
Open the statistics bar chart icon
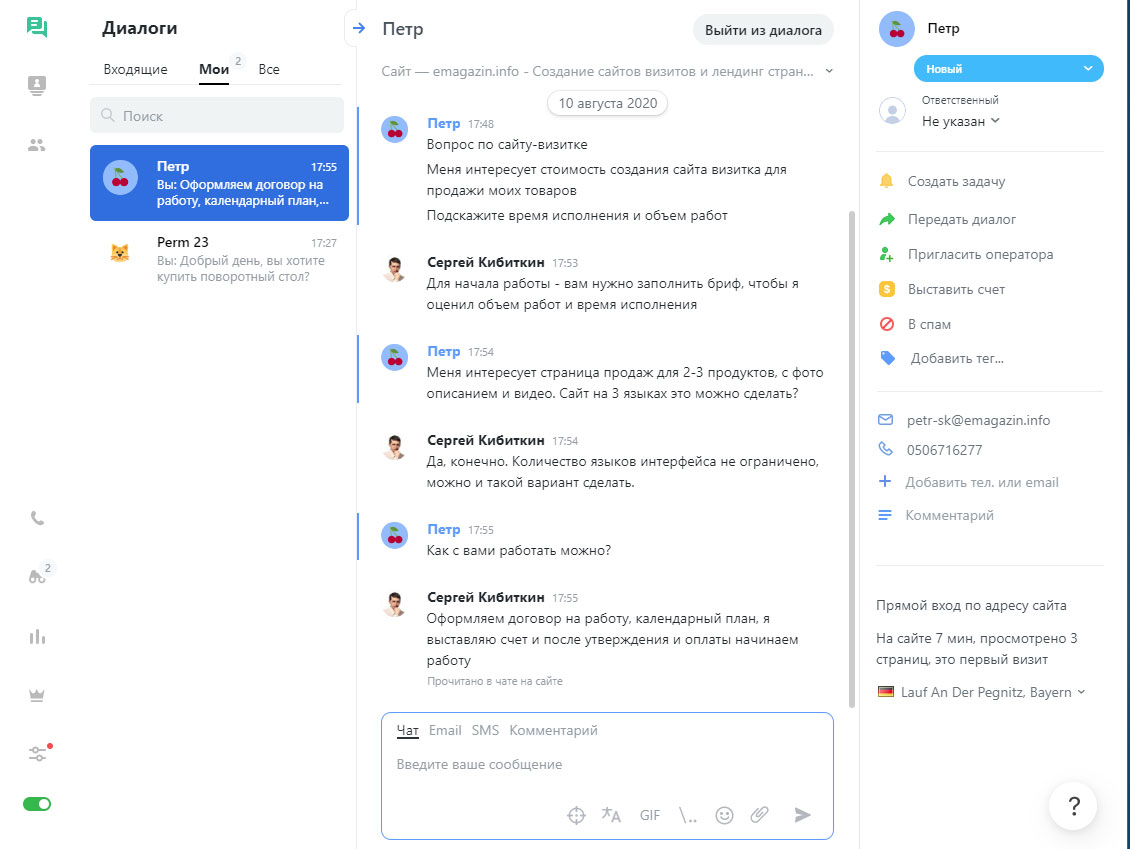pyautogui.click(x=37, y=637)
